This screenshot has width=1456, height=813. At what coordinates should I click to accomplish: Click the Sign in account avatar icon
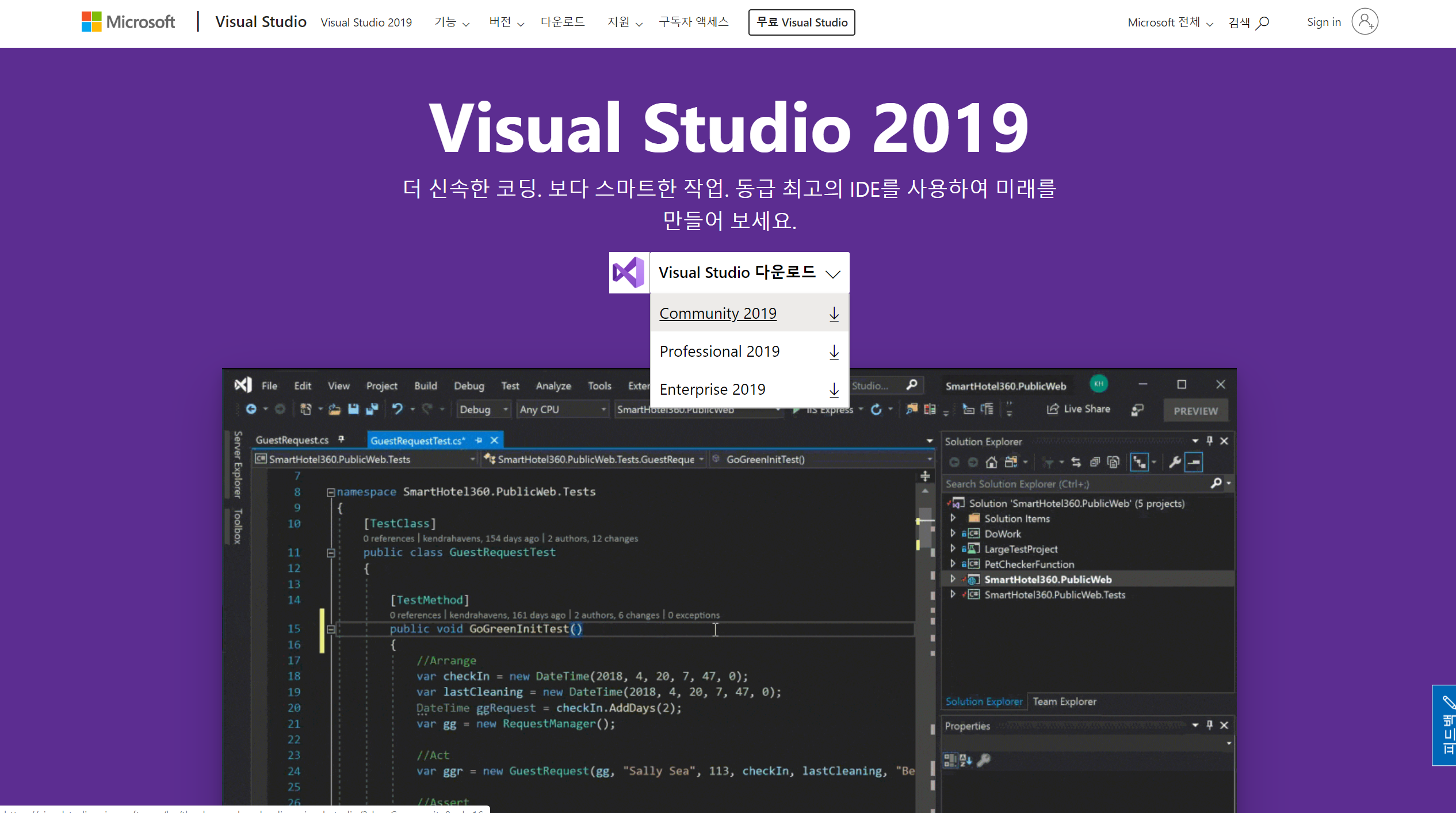[x=1365, y=22]
